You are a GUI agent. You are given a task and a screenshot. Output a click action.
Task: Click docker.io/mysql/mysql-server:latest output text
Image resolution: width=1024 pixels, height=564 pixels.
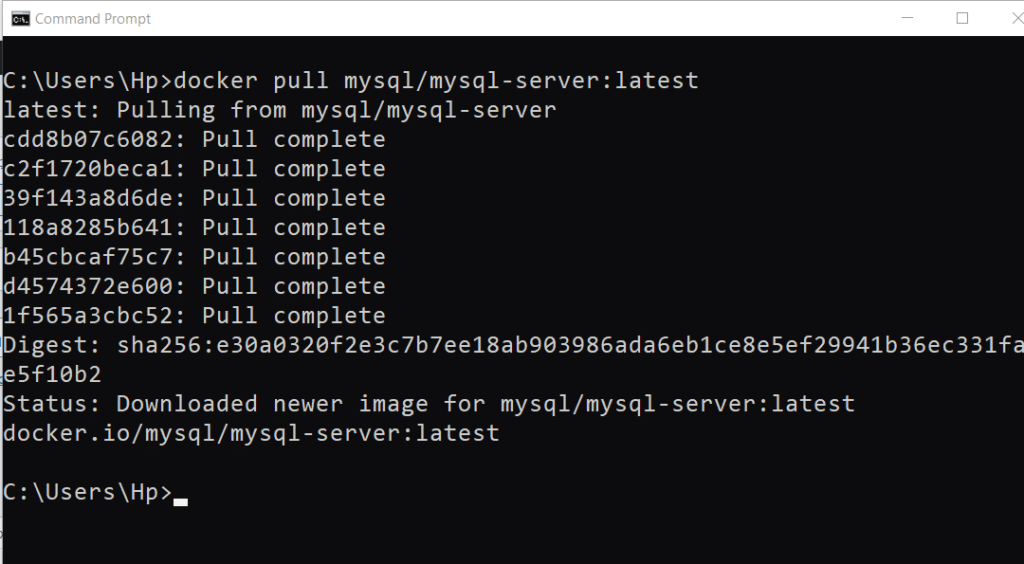point(251,433)
